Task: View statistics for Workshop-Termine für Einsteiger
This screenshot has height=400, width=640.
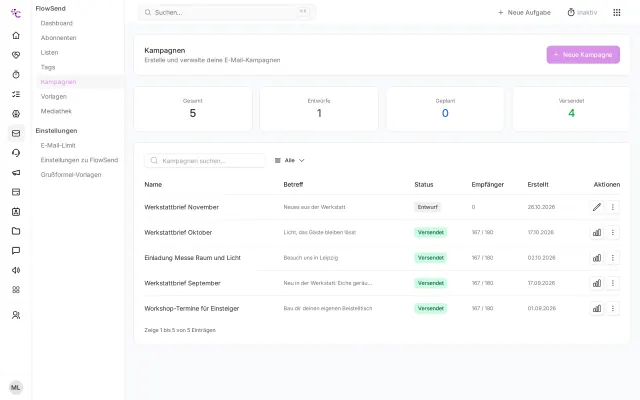Action: pyautogui.click(x=597, y=309)
